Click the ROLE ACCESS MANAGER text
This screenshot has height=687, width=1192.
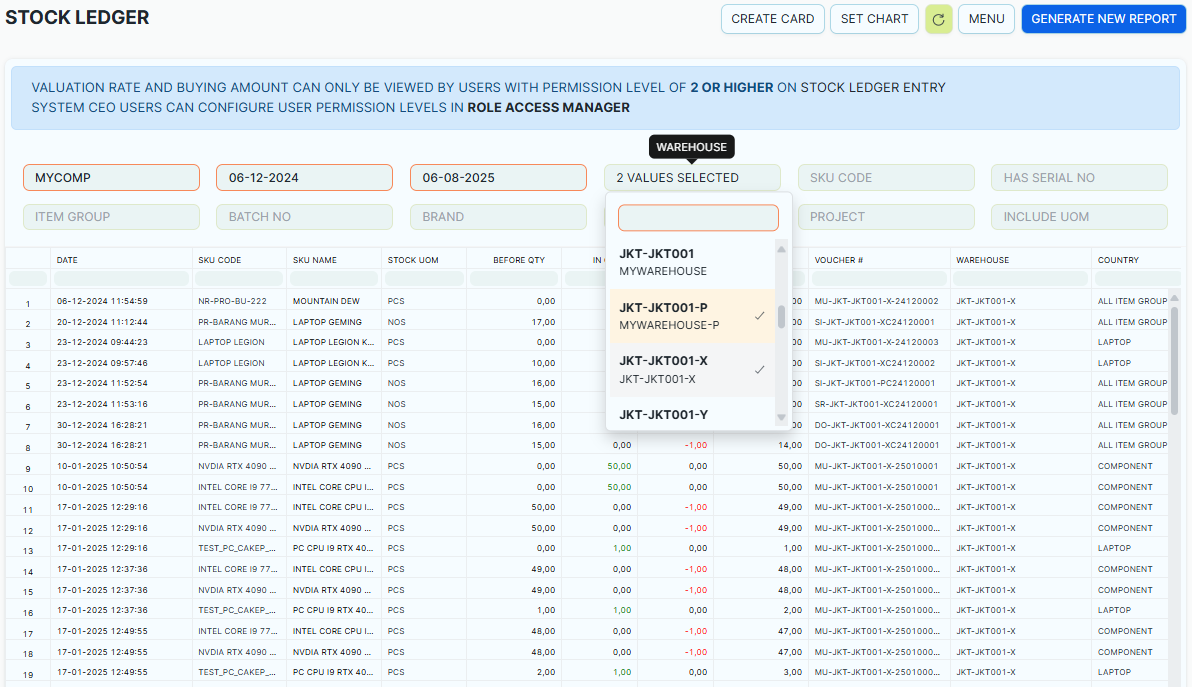548,108
